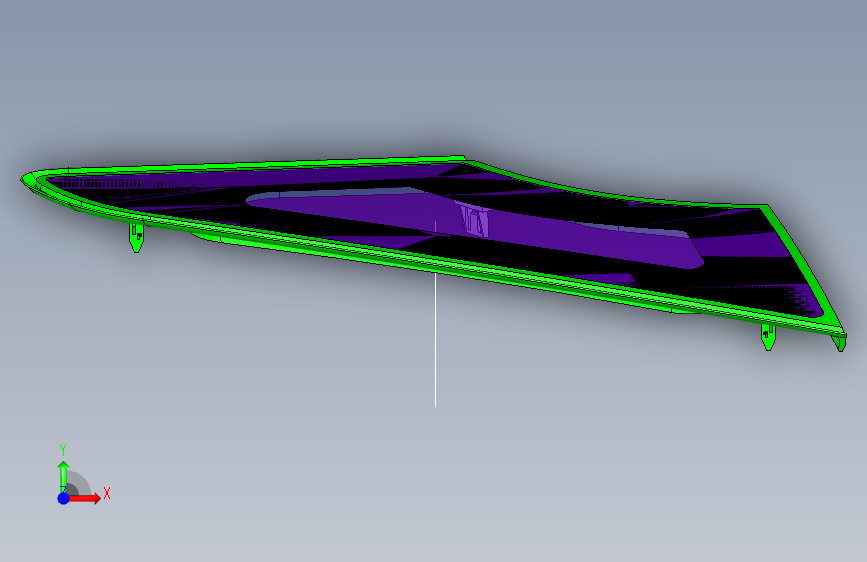Click the blue Z axis dot on triad
Viewport: 867px width, 562px height.
pyautogui.click(x=64, y=498)
